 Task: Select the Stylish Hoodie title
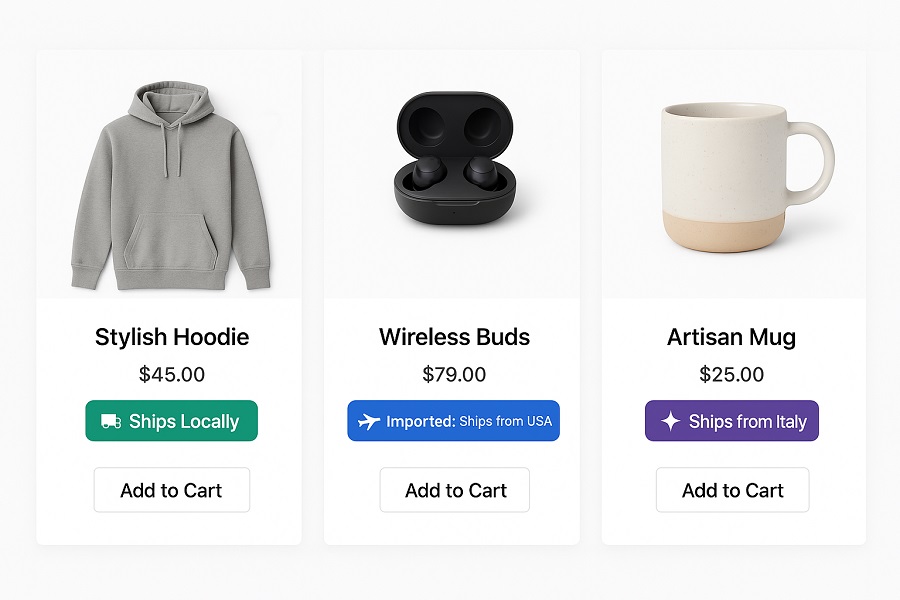172,337
